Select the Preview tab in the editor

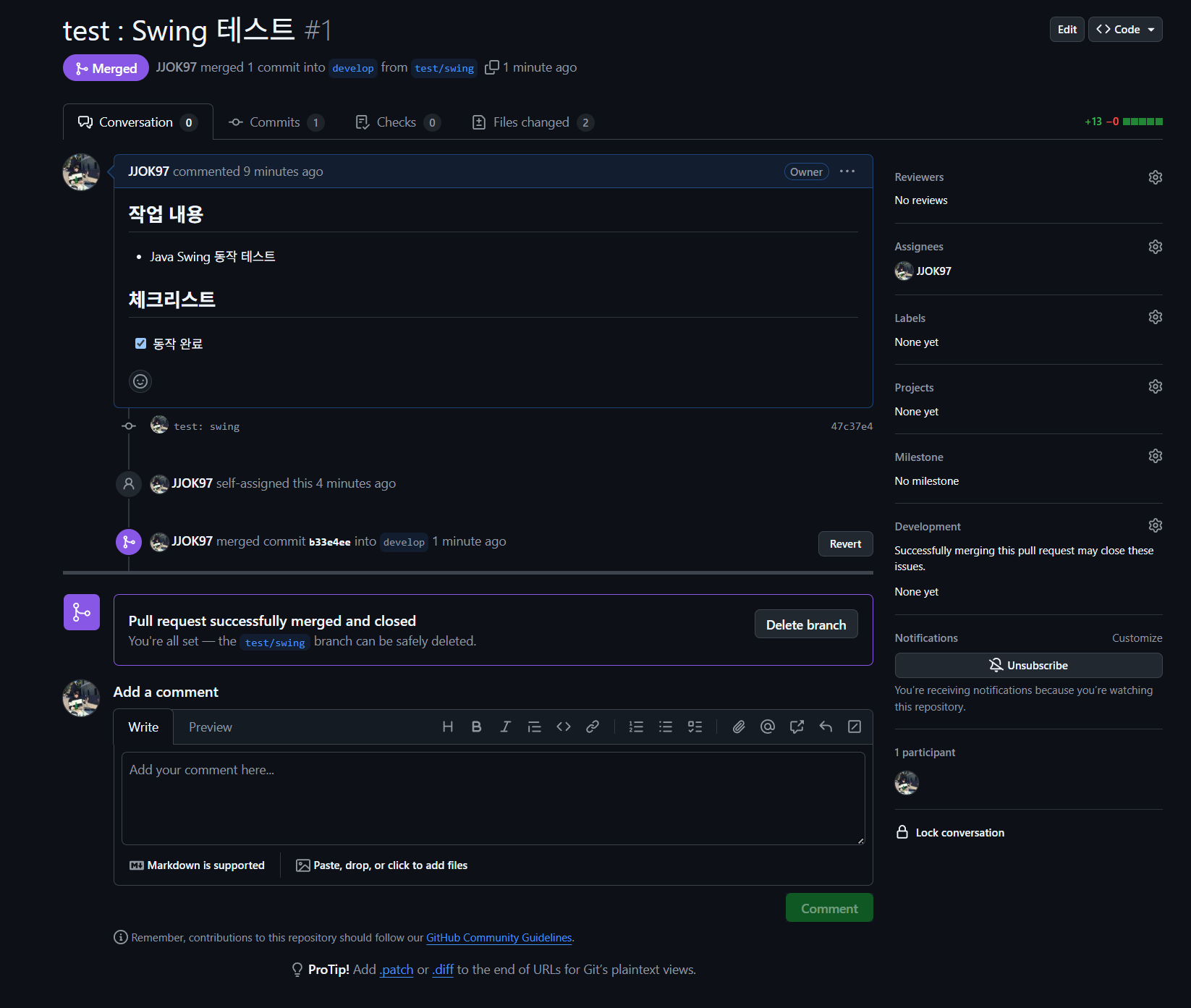pos(211,727)
